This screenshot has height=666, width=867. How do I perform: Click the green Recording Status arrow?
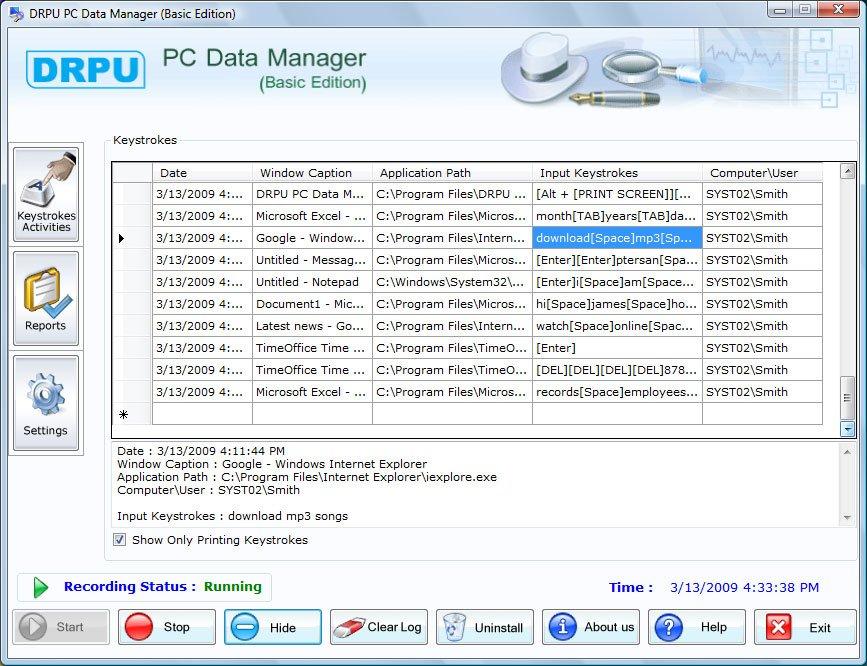coord(38,587)
